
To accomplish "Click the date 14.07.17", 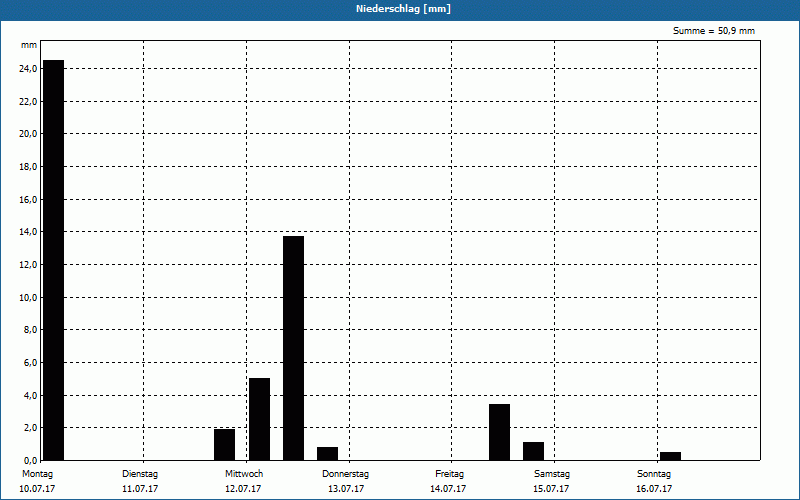I will (x=448, y=489).
